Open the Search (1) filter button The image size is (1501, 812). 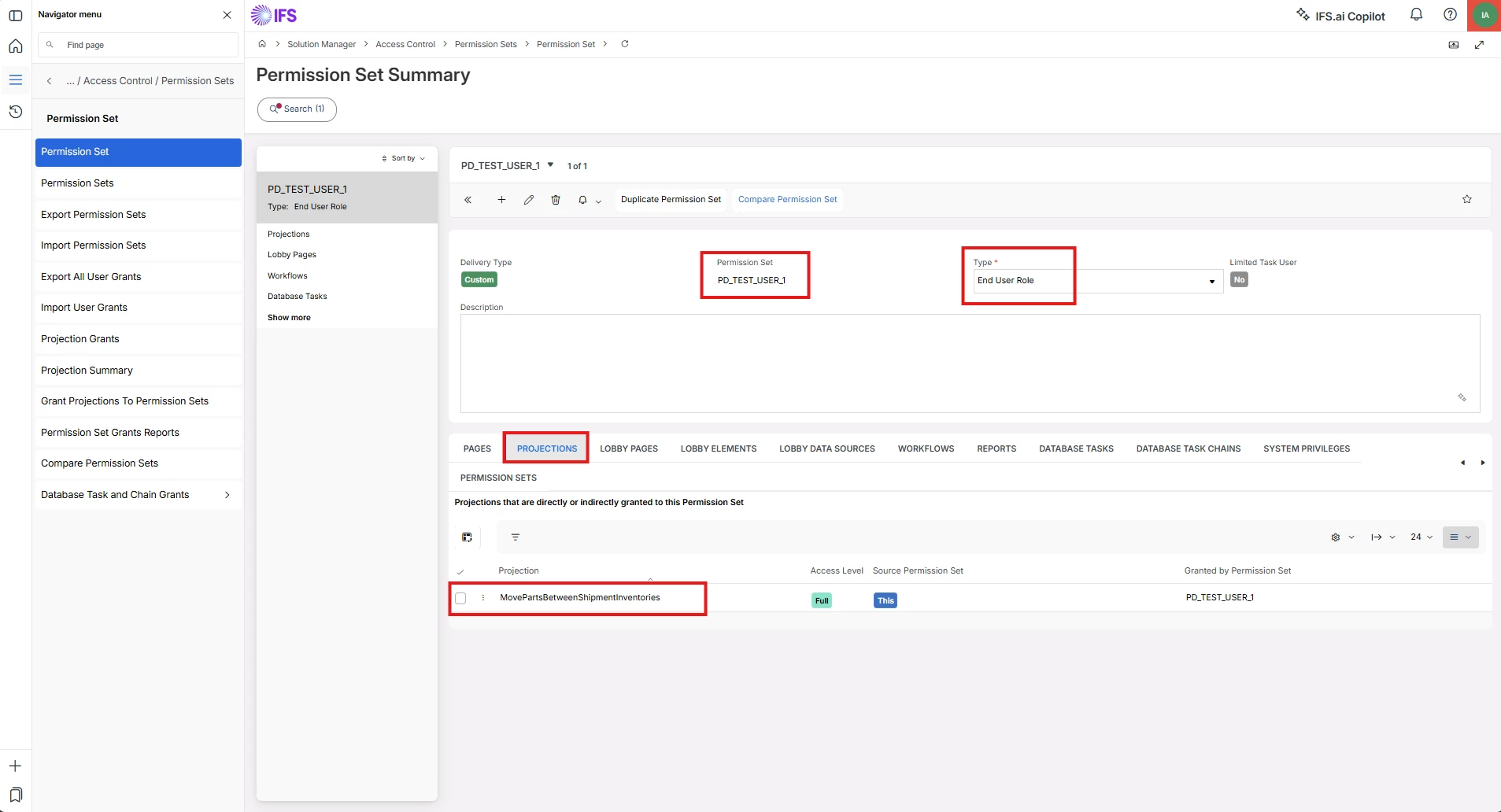297,109
